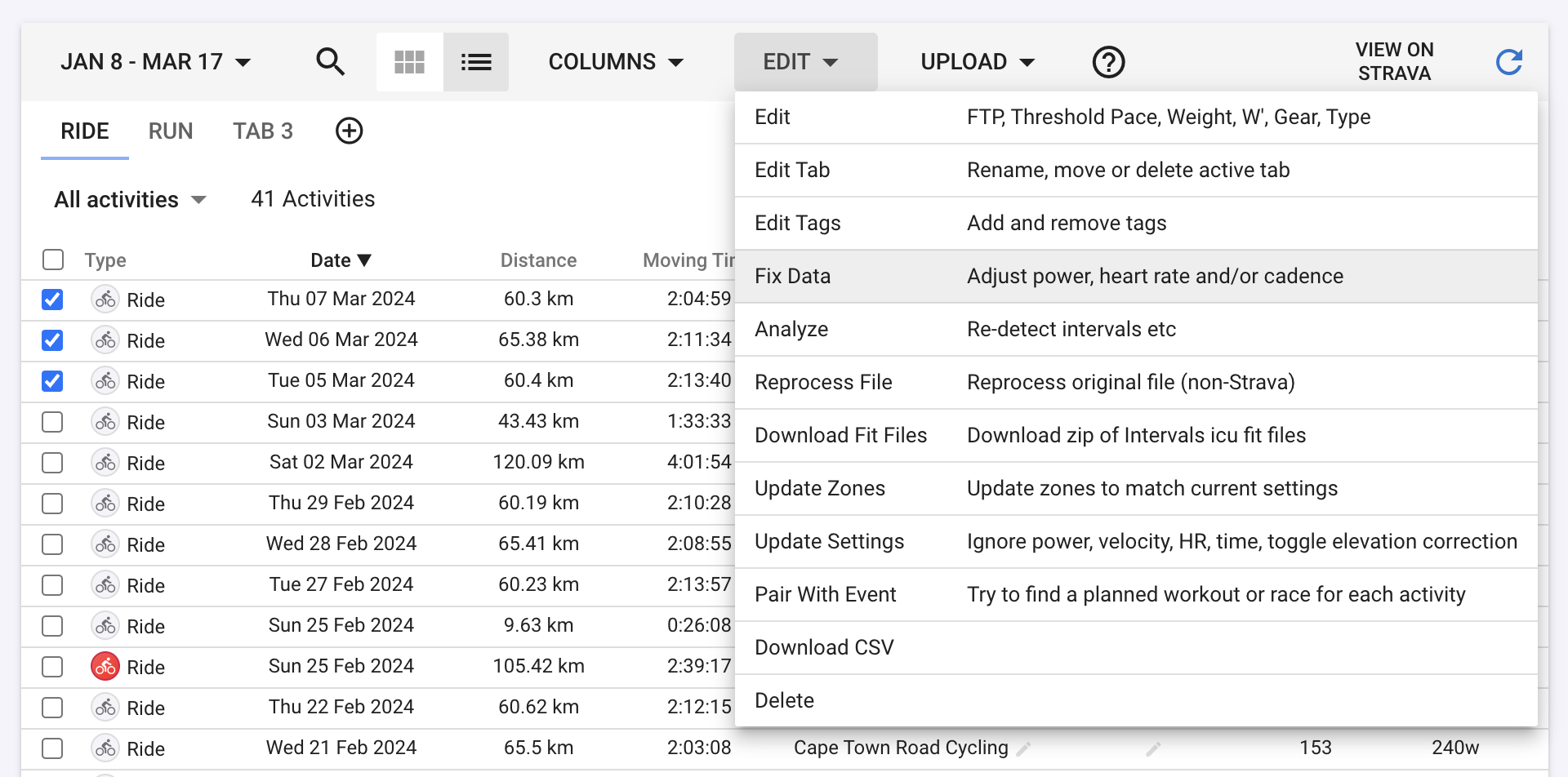Click View on Strava
The height and width of the screenshot is (777, 1568).
1393,62
